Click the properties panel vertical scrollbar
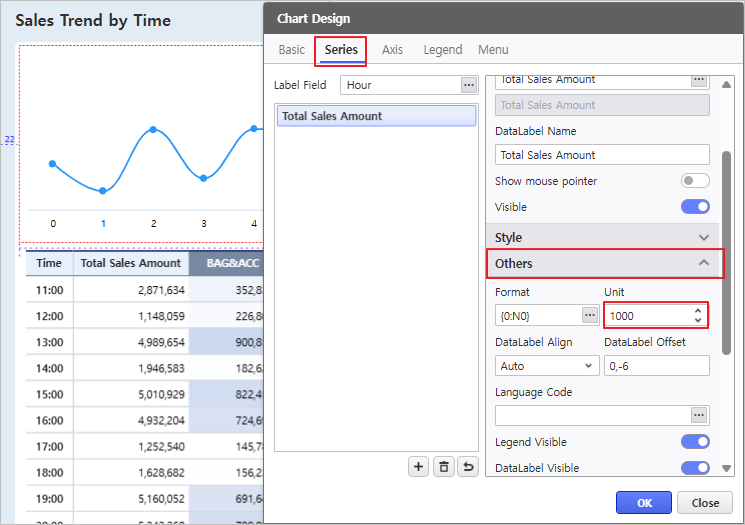745x525 pixels. (726, 250)
